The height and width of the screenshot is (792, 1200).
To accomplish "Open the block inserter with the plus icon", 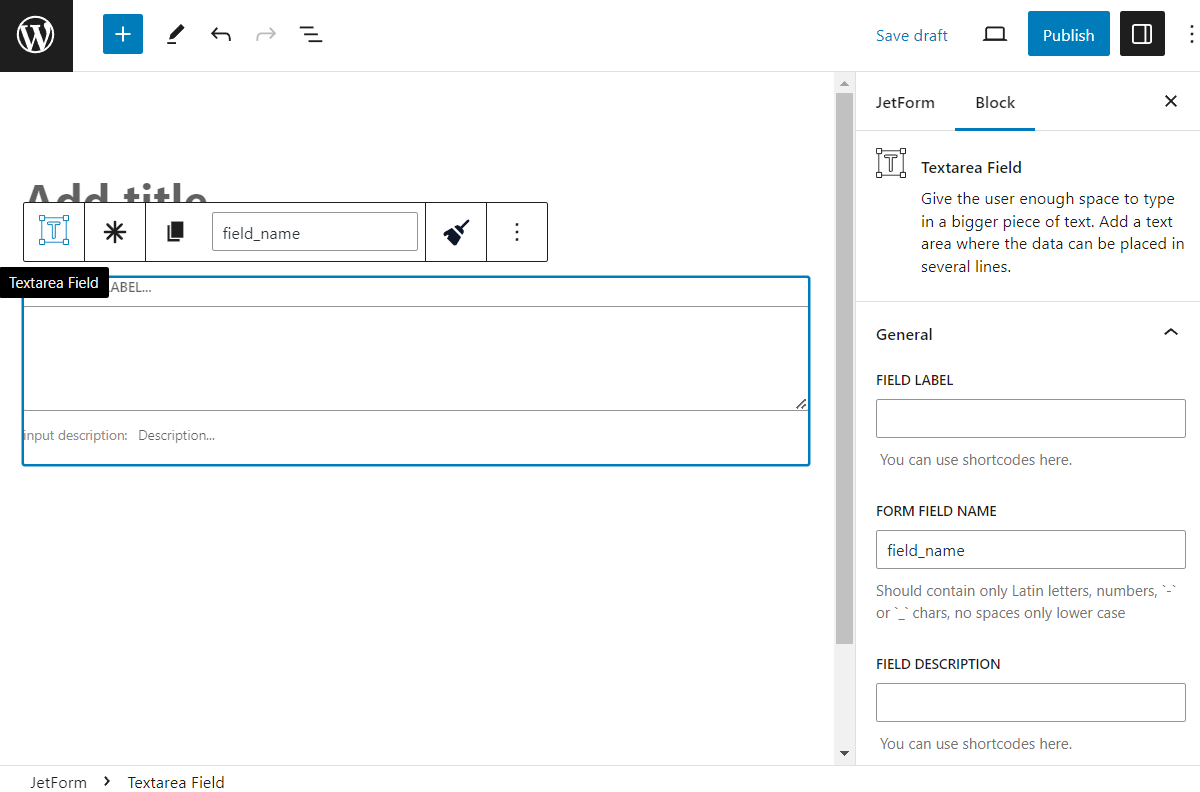I will [x=122, y=33].
